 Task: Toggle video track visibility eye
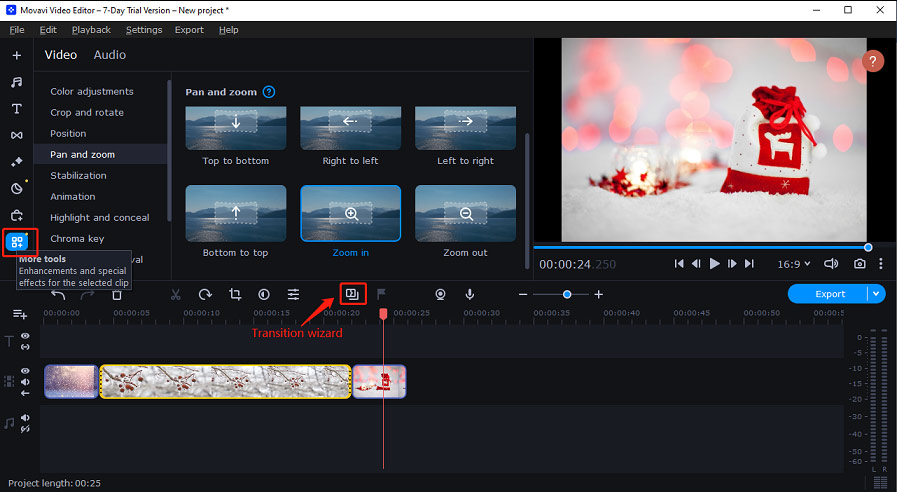coord(25,371)
